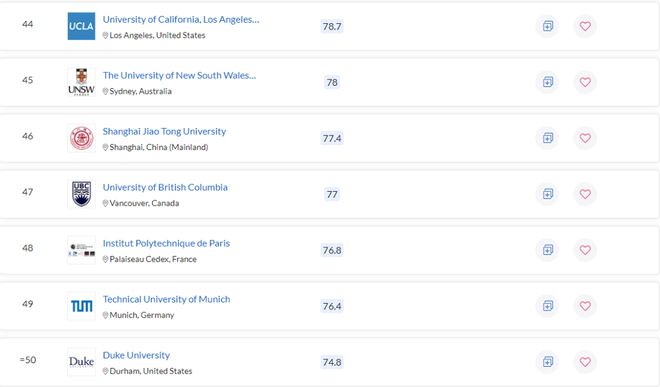The height and width of the screenshot is (387, 660).
Task: Add UCLA to the comparison list
Action: [x=548, y=26]
